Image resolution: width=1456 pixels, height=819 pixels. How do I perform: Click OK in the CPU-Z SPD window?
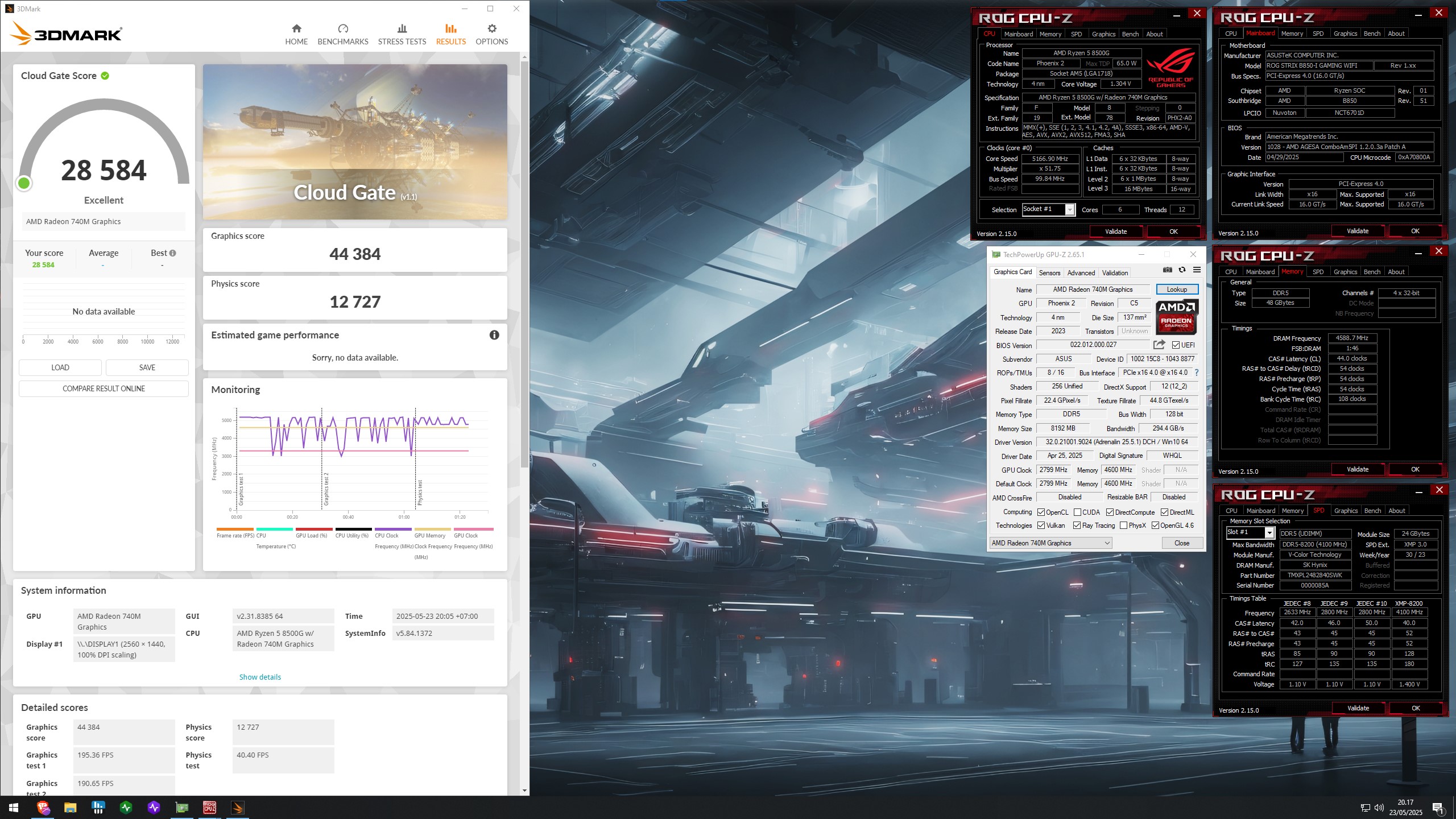tap(1416, 708)
